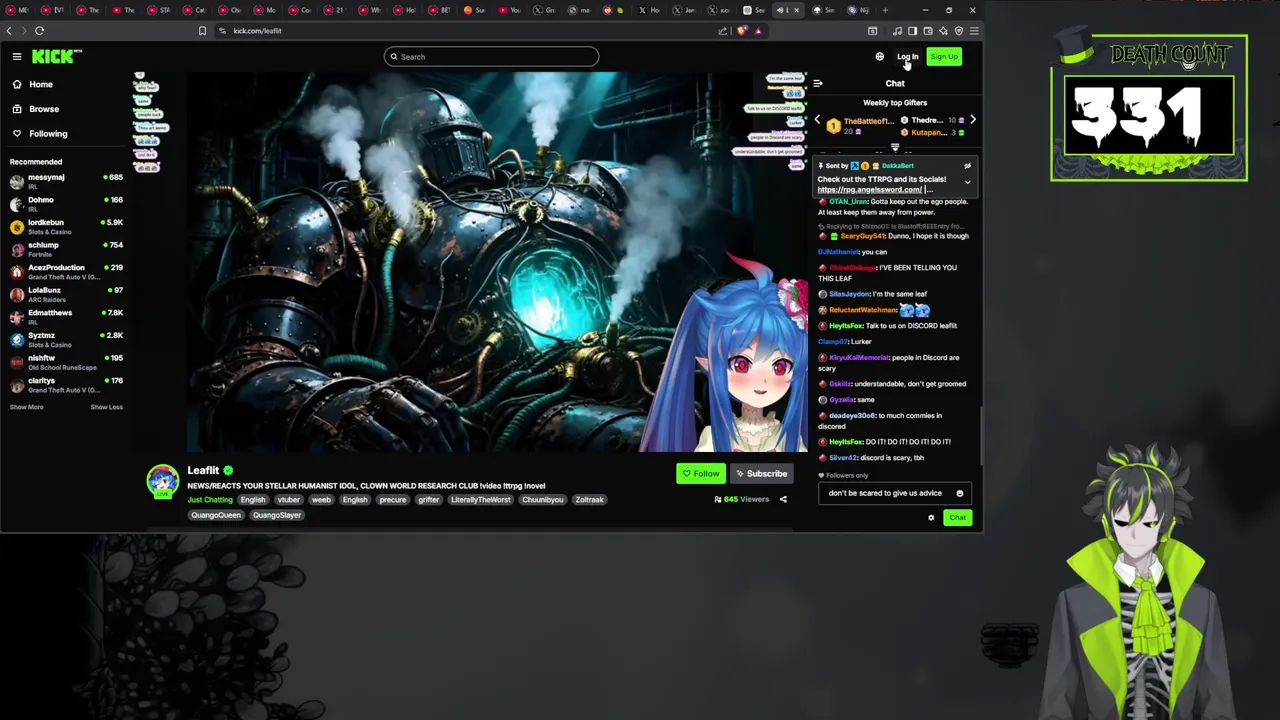Share the Leaflit stream
Image resolution: width=1280 pixels, height=720 pixels.
(x=783, y=499)
